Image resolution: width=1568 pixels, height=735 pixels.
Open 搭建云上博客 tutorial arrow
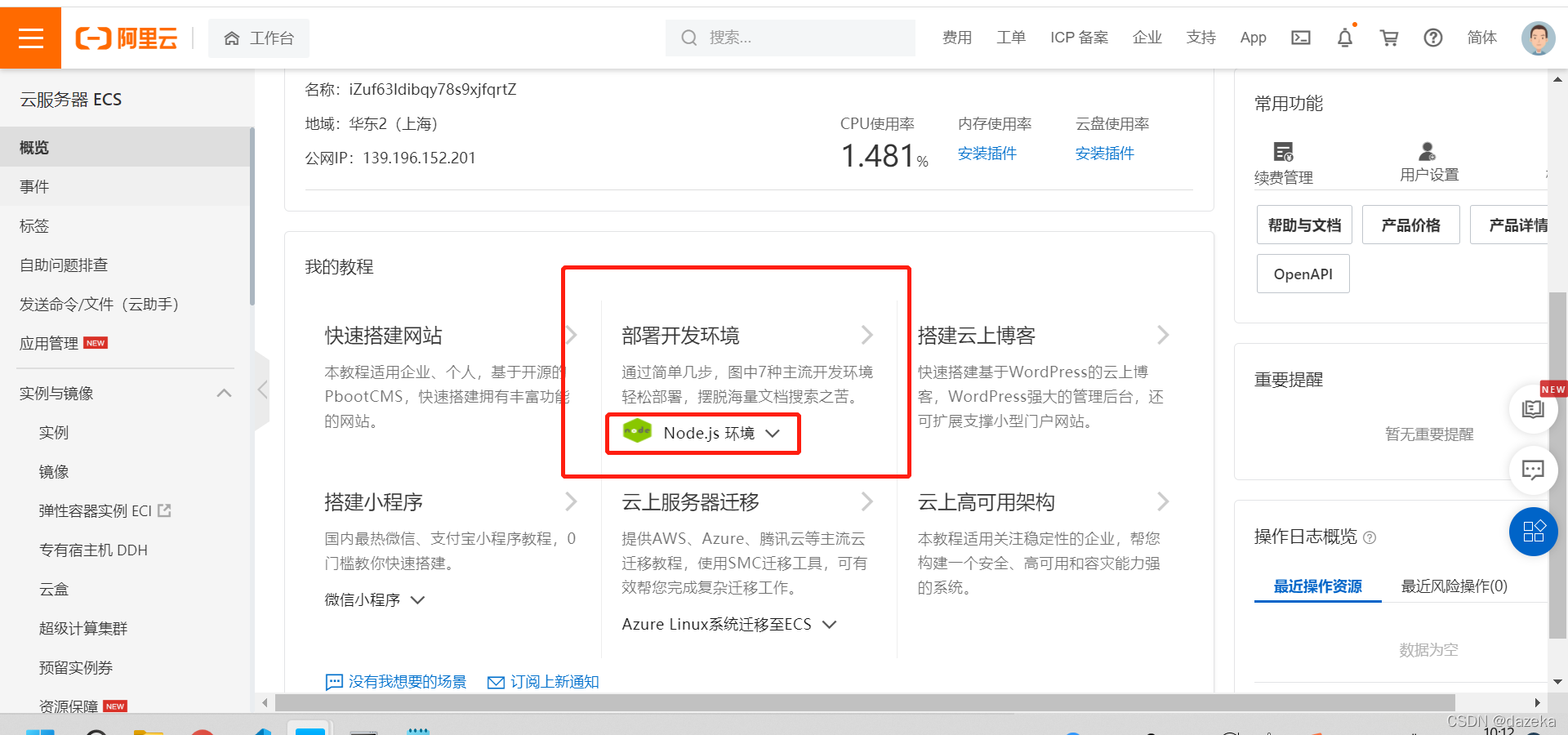click(1163, 335)
